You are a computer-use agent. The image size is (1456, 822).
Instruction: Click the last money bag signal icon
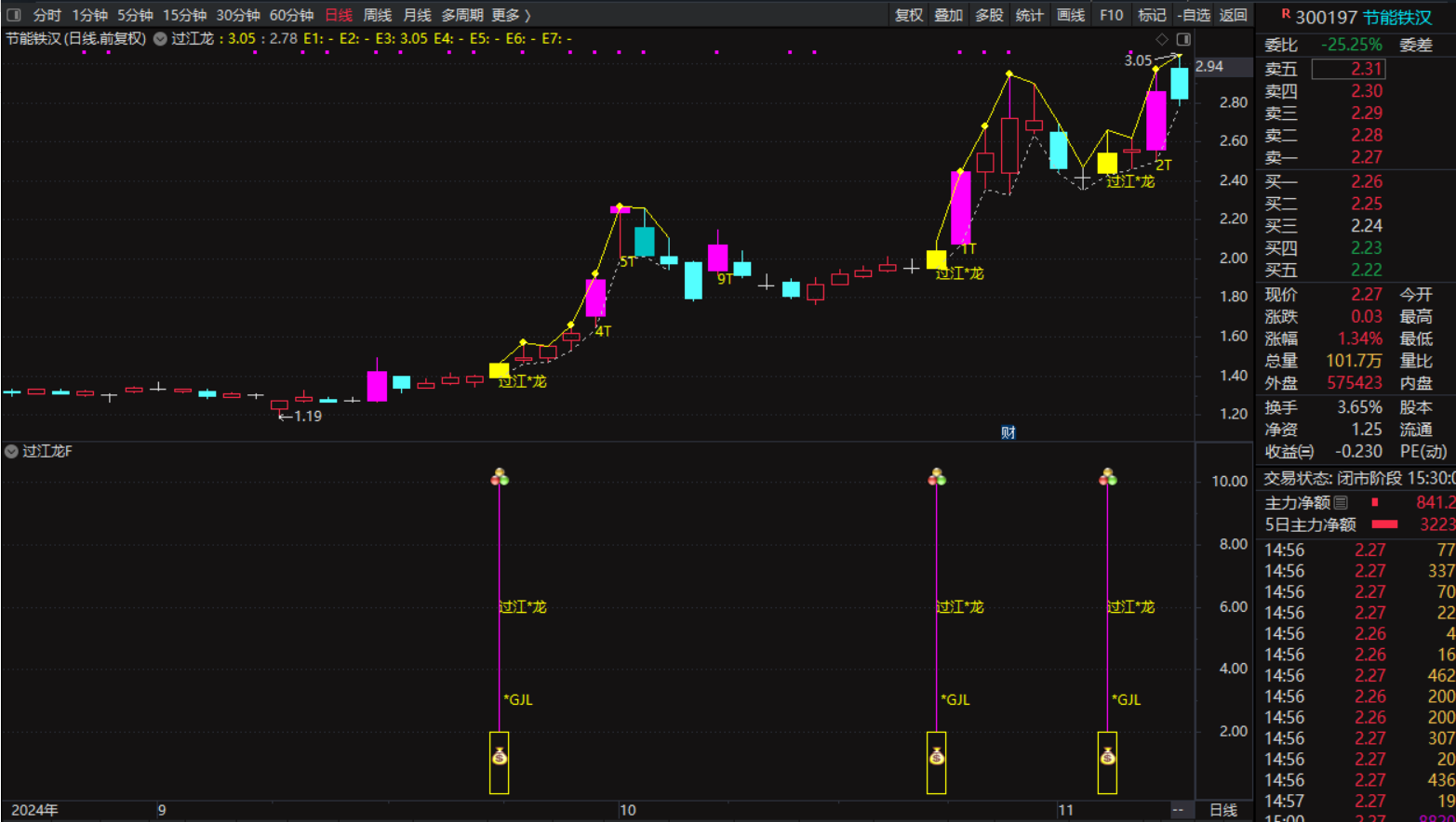[x=1107, y=757]
